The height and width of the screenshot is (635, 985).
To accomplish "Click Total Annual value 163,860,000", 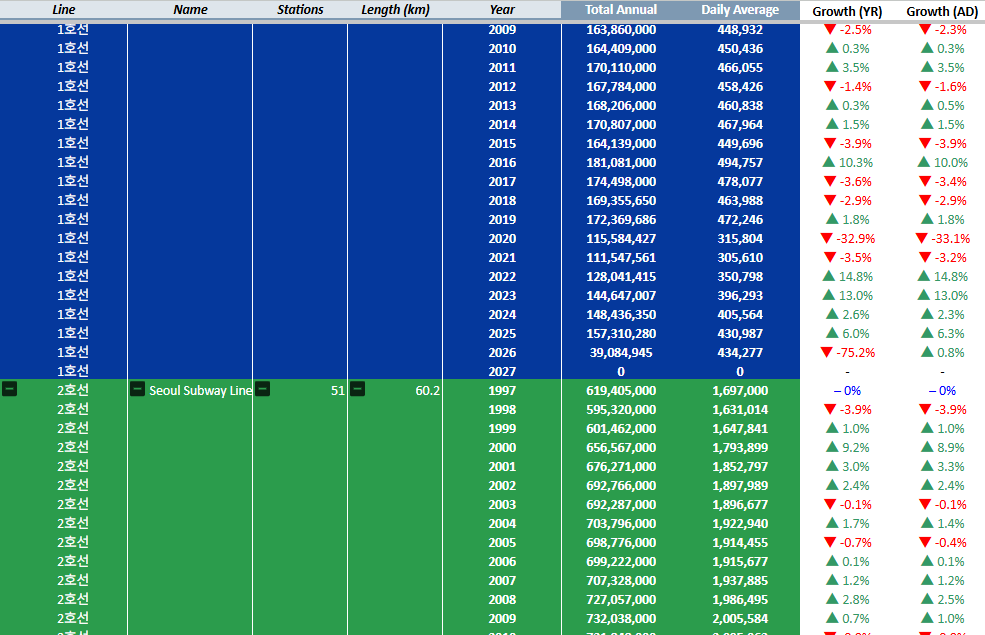I will click(x=621, y=30).
